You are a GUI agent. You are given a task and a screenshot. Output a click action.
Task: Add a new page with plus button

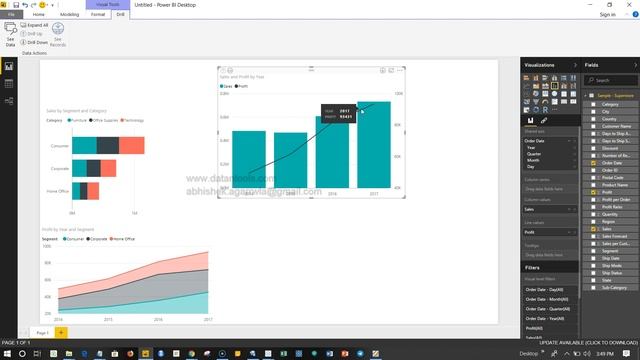click(61, 333)
